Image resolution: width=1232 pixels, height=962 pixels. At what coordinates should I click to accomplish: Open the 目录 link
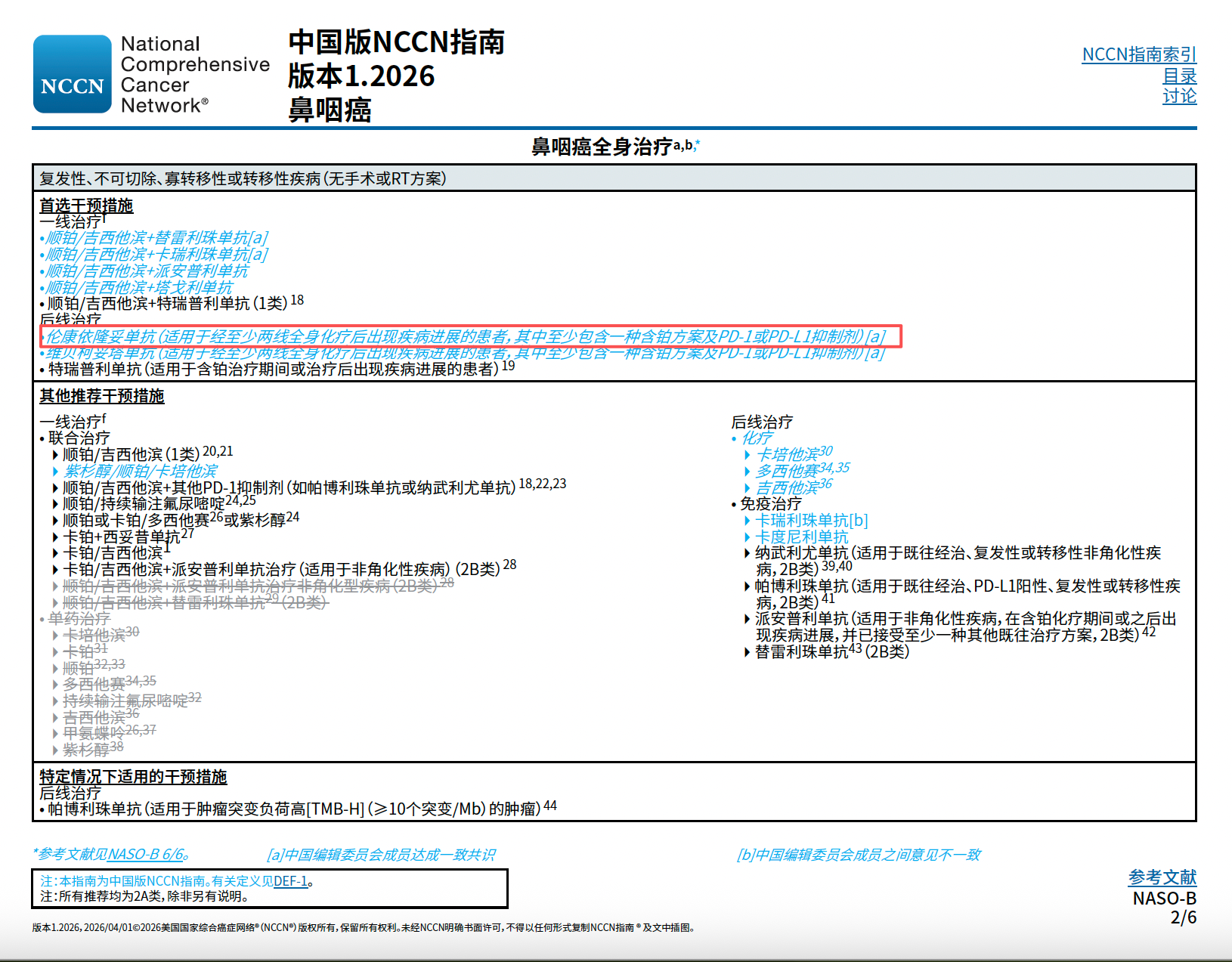[1179, 76]
